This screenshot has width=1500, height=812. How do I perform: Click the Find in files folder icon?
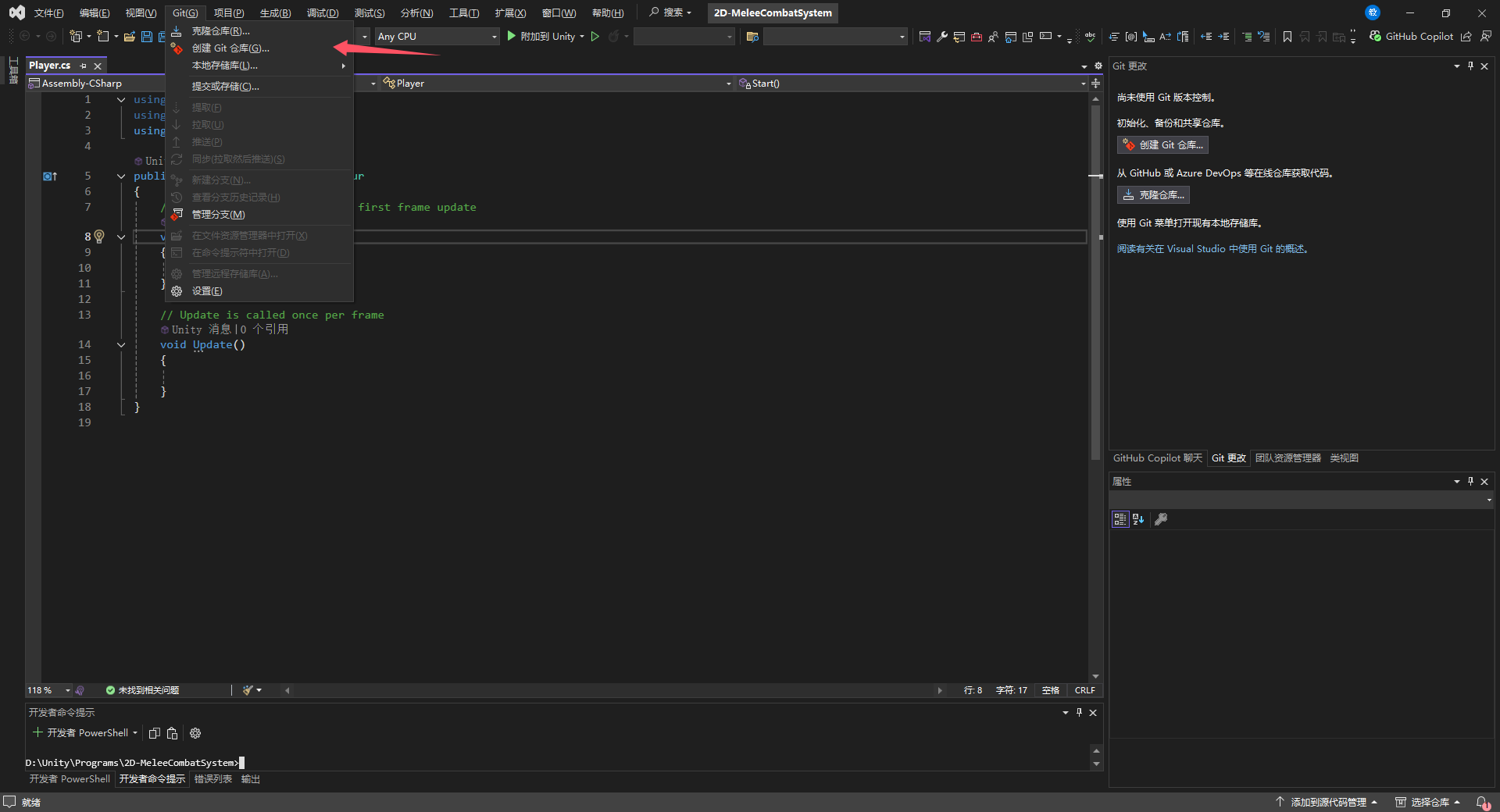coord(752,37)
